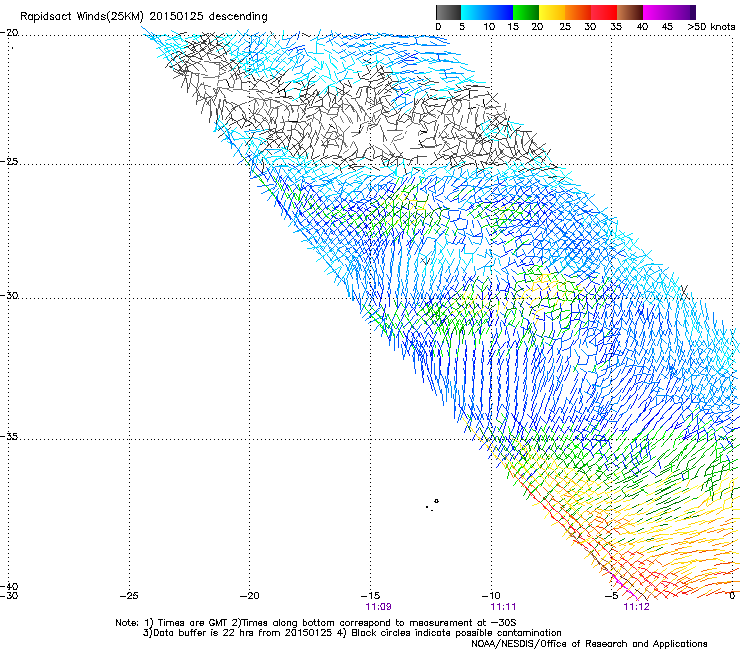The image size is (740, 650).
Task: Click the orange 25-30 knots color swatch
Action: click(578, 12)
